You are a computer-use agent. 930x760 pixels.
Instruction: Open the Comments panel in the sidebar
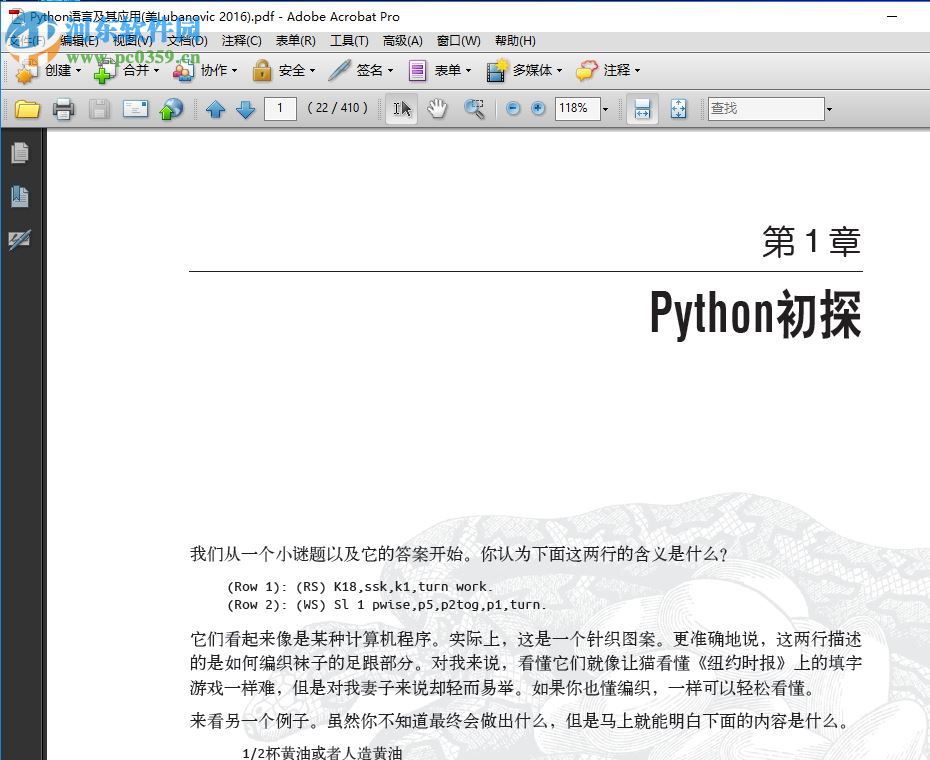click(x=21, y=240)
